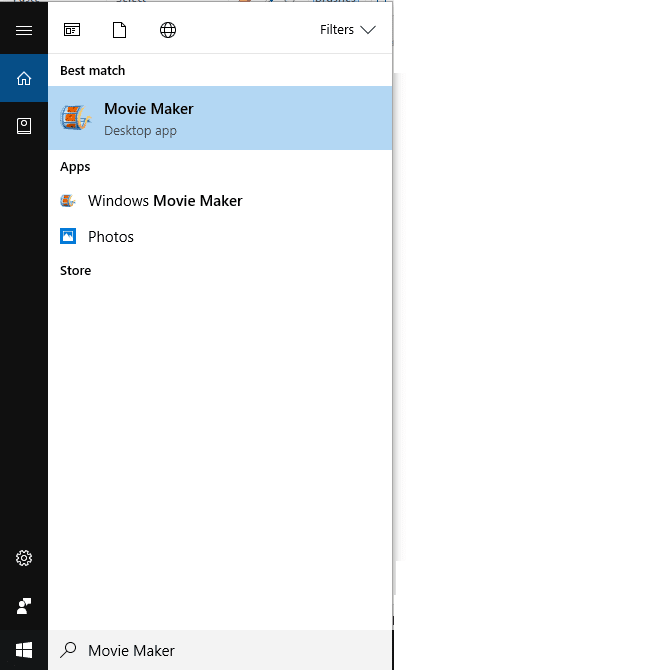Launch Windows Movie Maker from Apps list

pos(220,201)
